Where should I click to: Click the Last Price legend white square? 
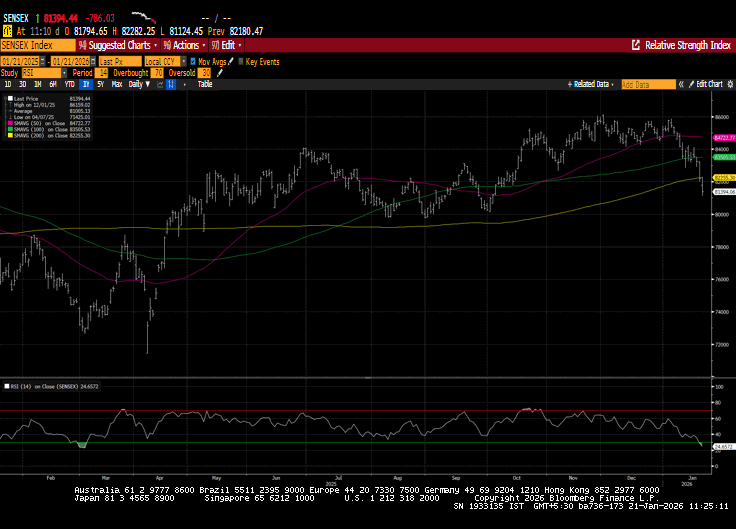(10, 99)
